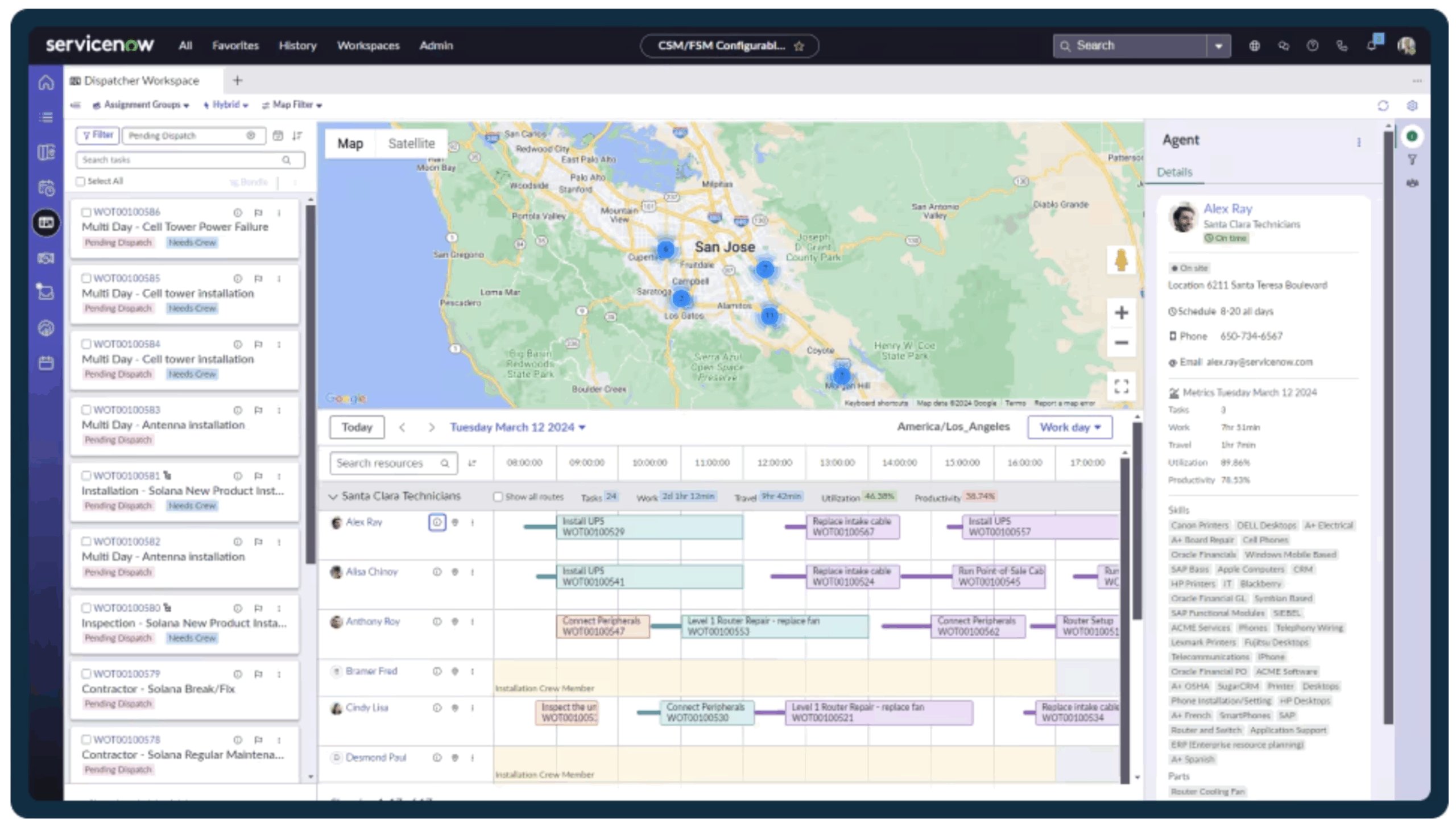The image size is (1456, 827).
Task: Select the active dispatcher map icon in sidebar
Action: [x=46, y=222]
